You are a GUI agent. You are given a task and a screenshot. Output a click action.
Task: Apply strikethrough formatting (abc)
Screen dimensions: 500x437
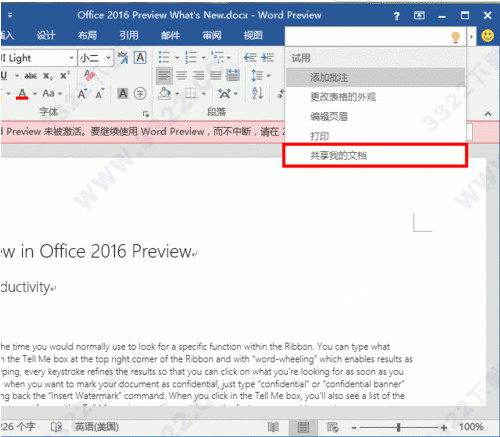(x=31, y=76)
